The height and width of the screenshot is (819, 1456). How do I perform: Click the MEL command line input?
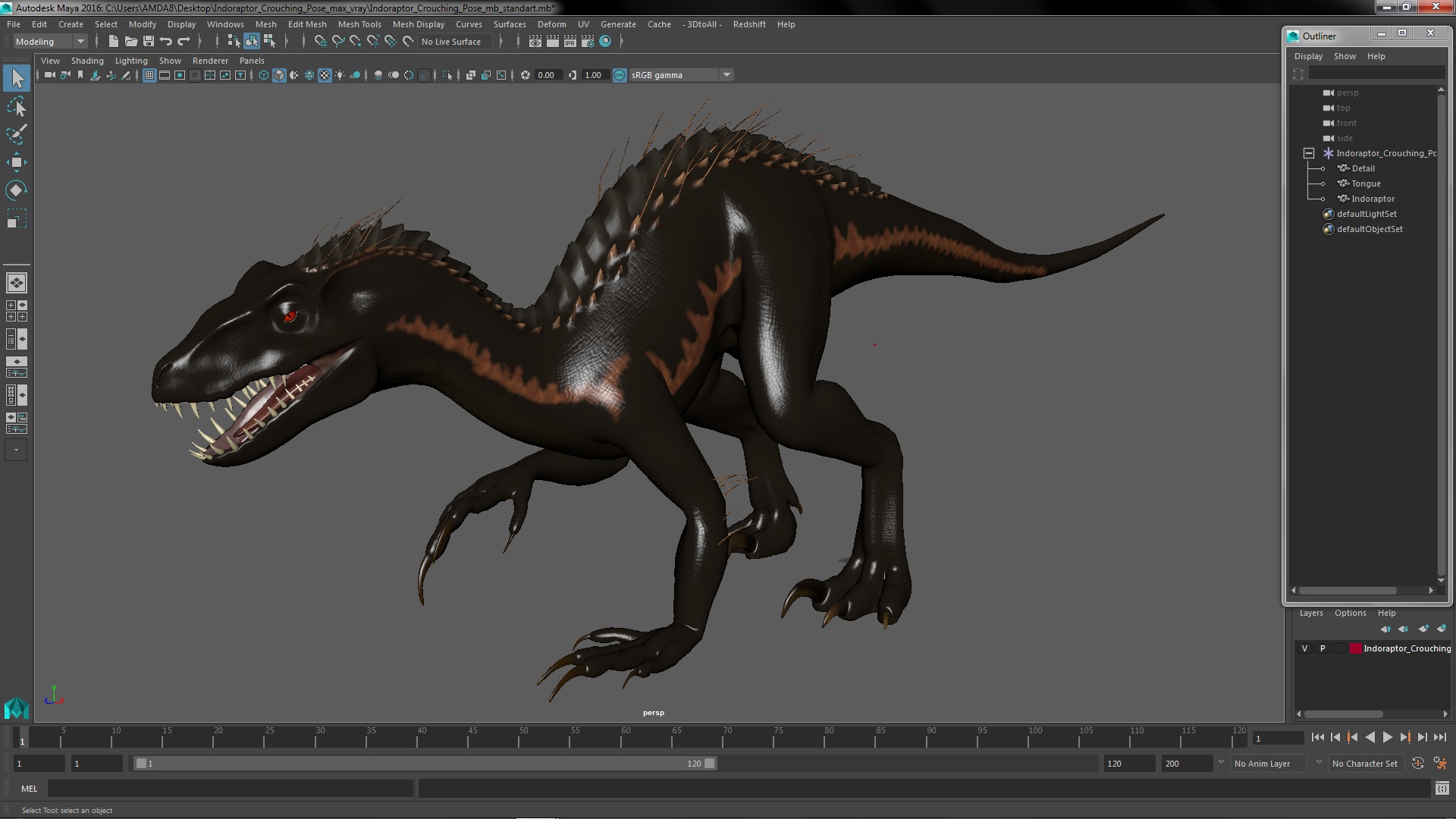(231, 789)
